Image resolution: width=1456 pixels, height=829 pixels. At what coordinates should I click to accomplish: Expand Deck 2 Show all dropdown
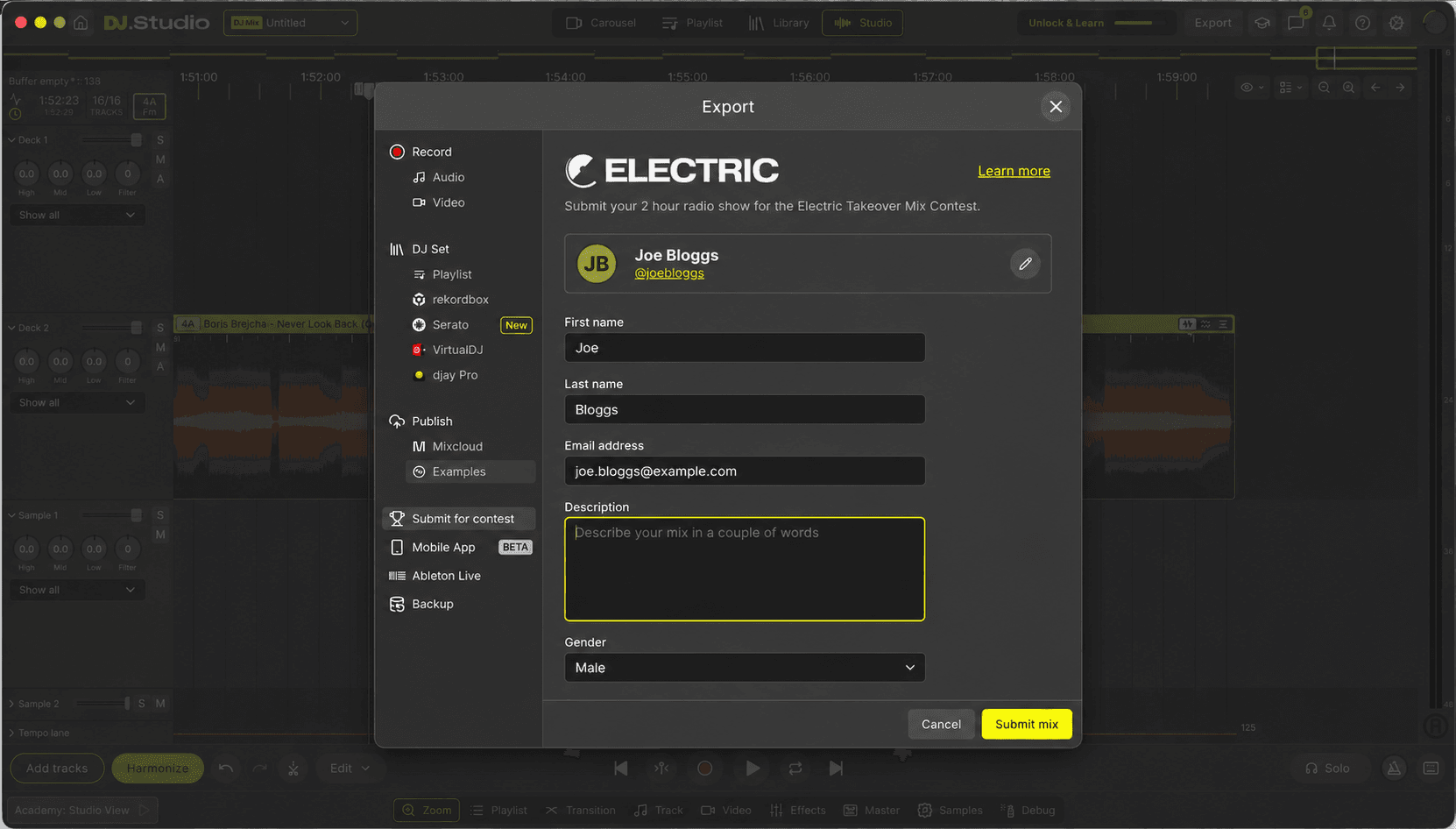point(77,402)
